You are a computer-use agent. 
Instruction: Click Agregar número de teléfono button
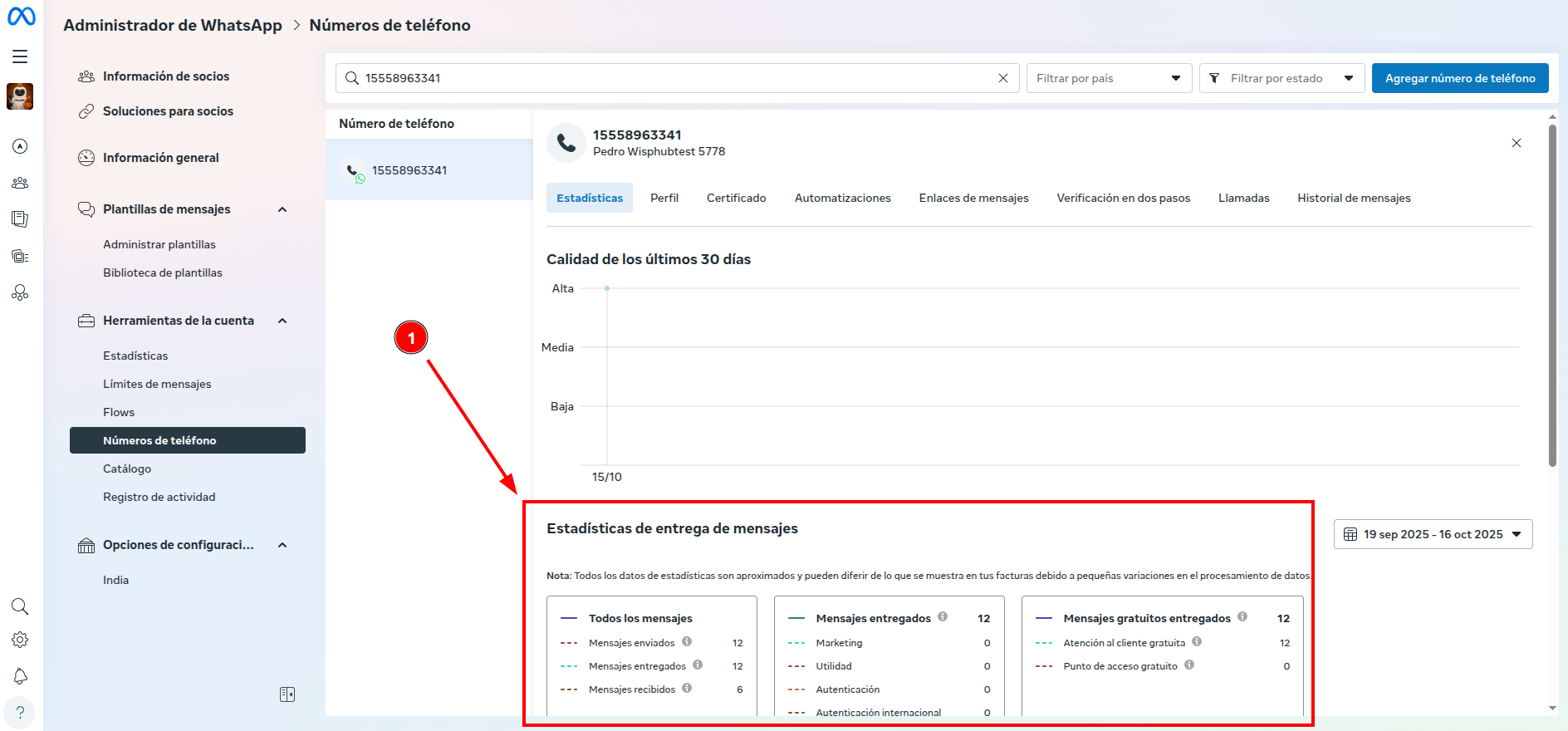point(1459,78)
